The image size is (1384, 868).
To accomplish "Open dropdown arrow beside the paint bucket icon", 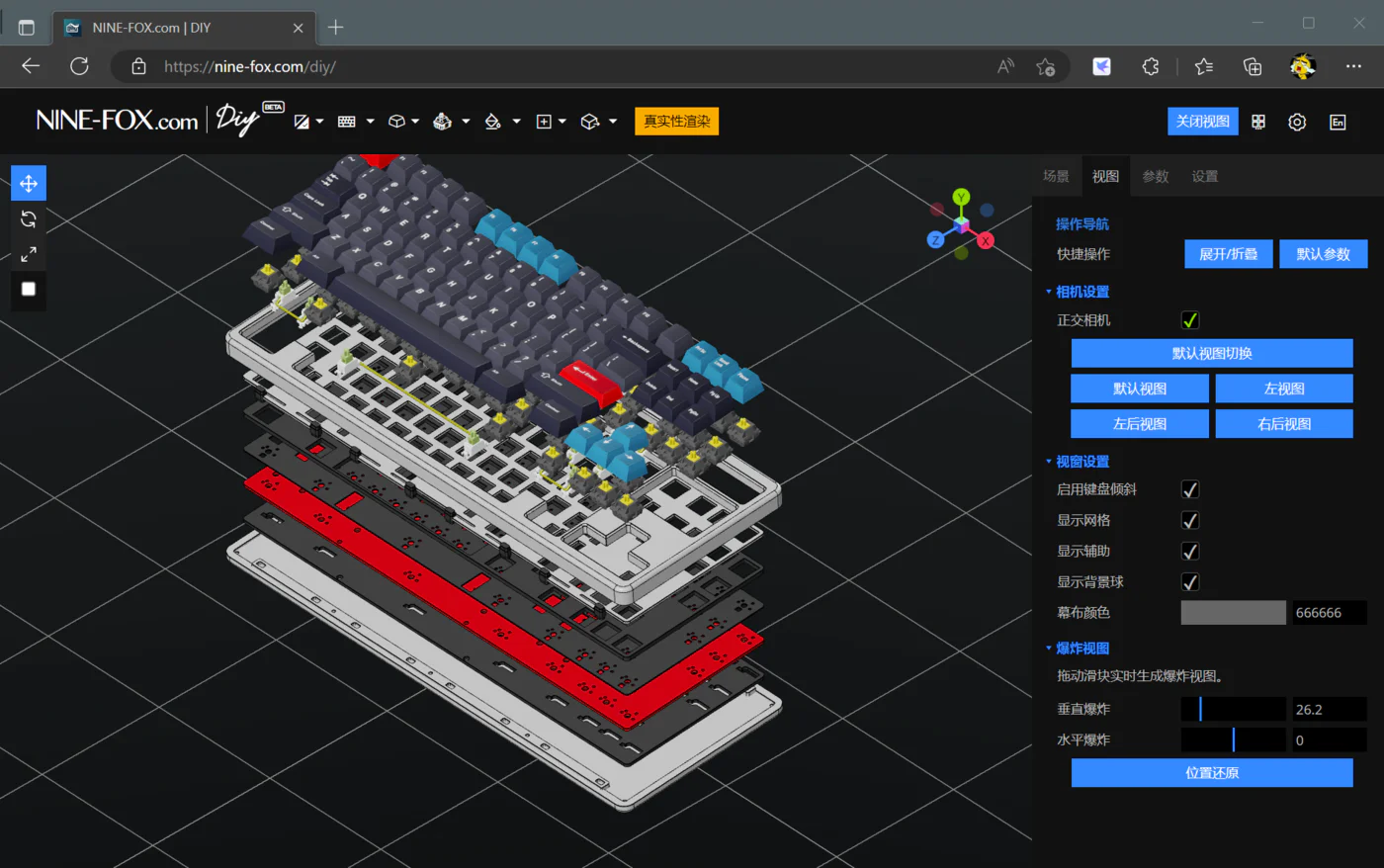I will (x=516, y=122).
